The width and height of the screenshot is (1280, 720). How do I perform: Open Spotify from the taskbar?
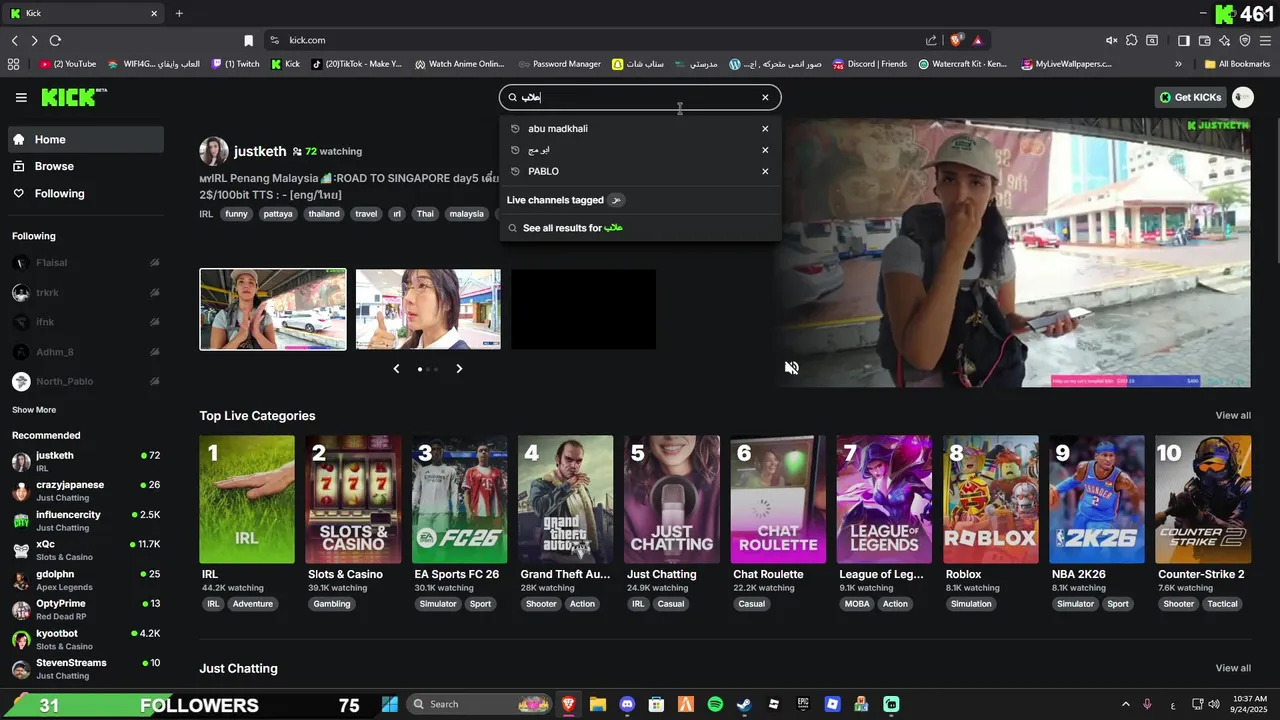click(x=715, y=704)
